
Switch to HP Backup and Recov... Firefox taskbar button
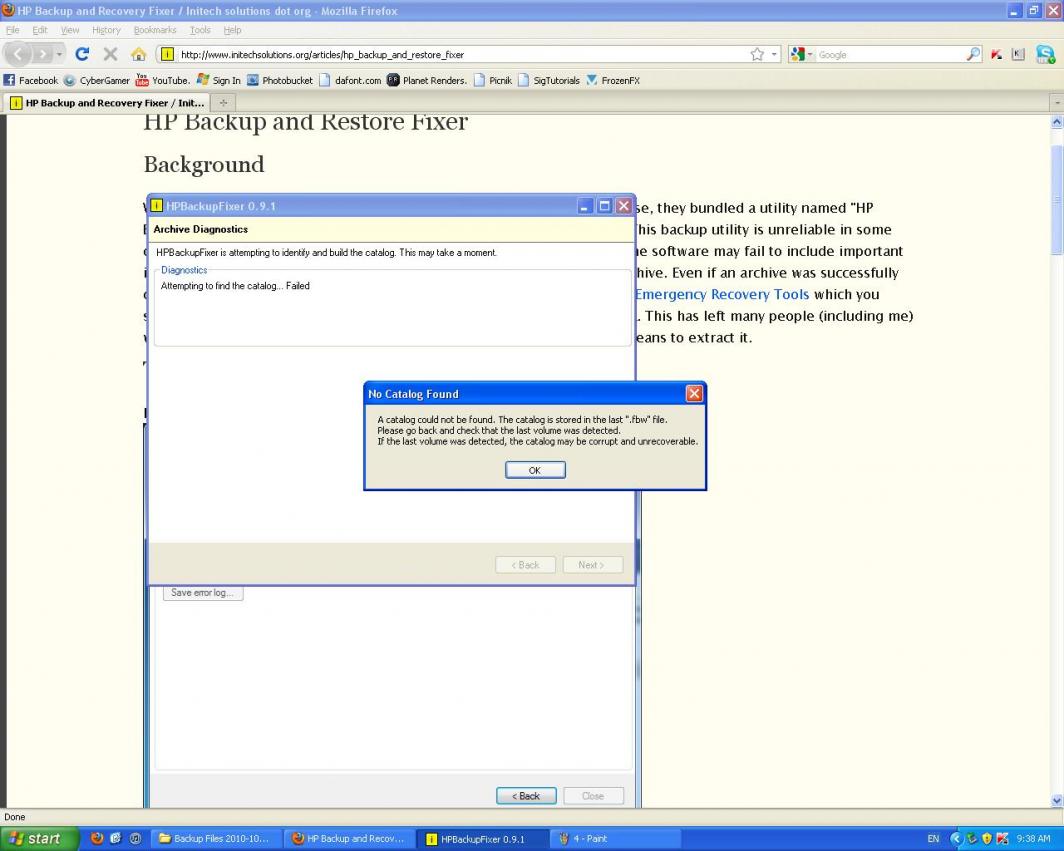tap(348, 839)
